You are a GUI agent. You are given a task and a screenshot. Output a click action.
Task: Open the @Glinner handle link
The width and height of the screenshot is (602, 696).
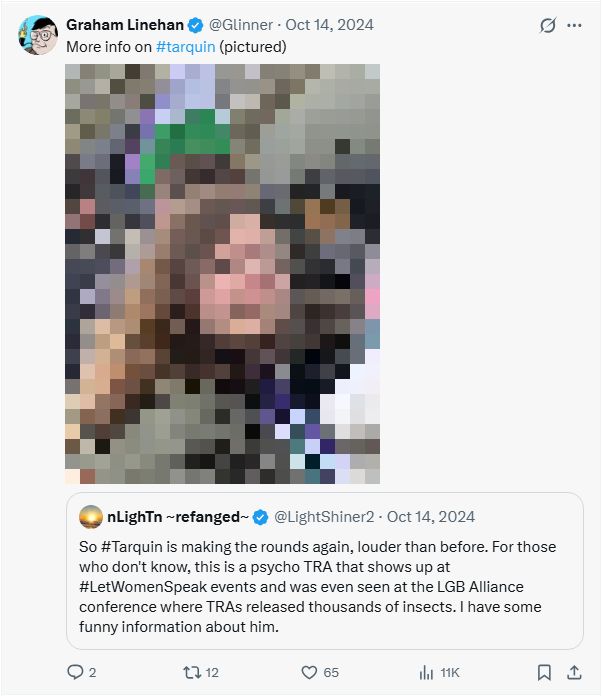coord(241,25)
